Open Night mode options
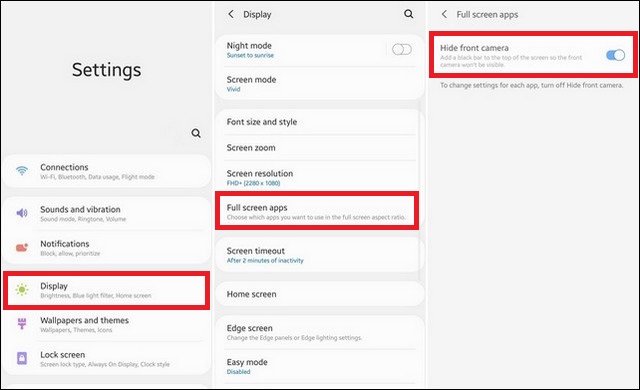The image size is (640, 390). pyautogui.click(x=302, y=50)
